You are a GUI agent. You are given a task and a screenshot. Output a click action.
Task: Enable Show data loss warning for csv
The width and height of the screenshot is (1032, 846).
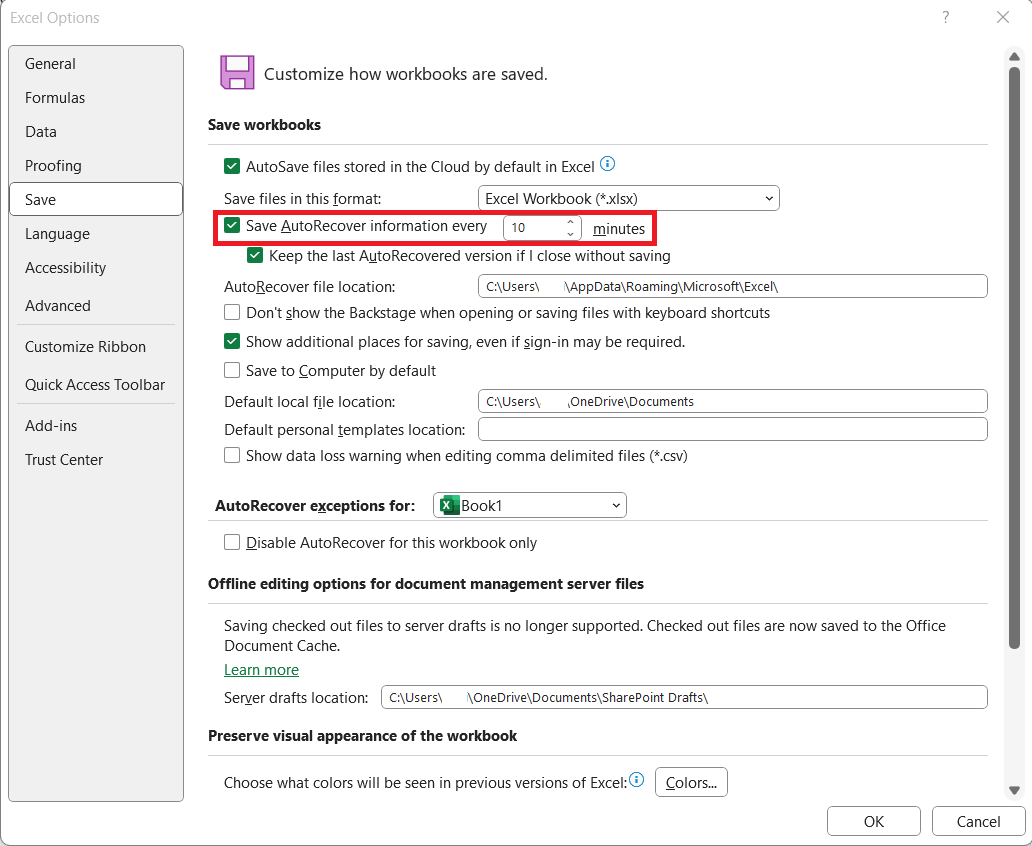pyautogui.click(x=232, y=455)
